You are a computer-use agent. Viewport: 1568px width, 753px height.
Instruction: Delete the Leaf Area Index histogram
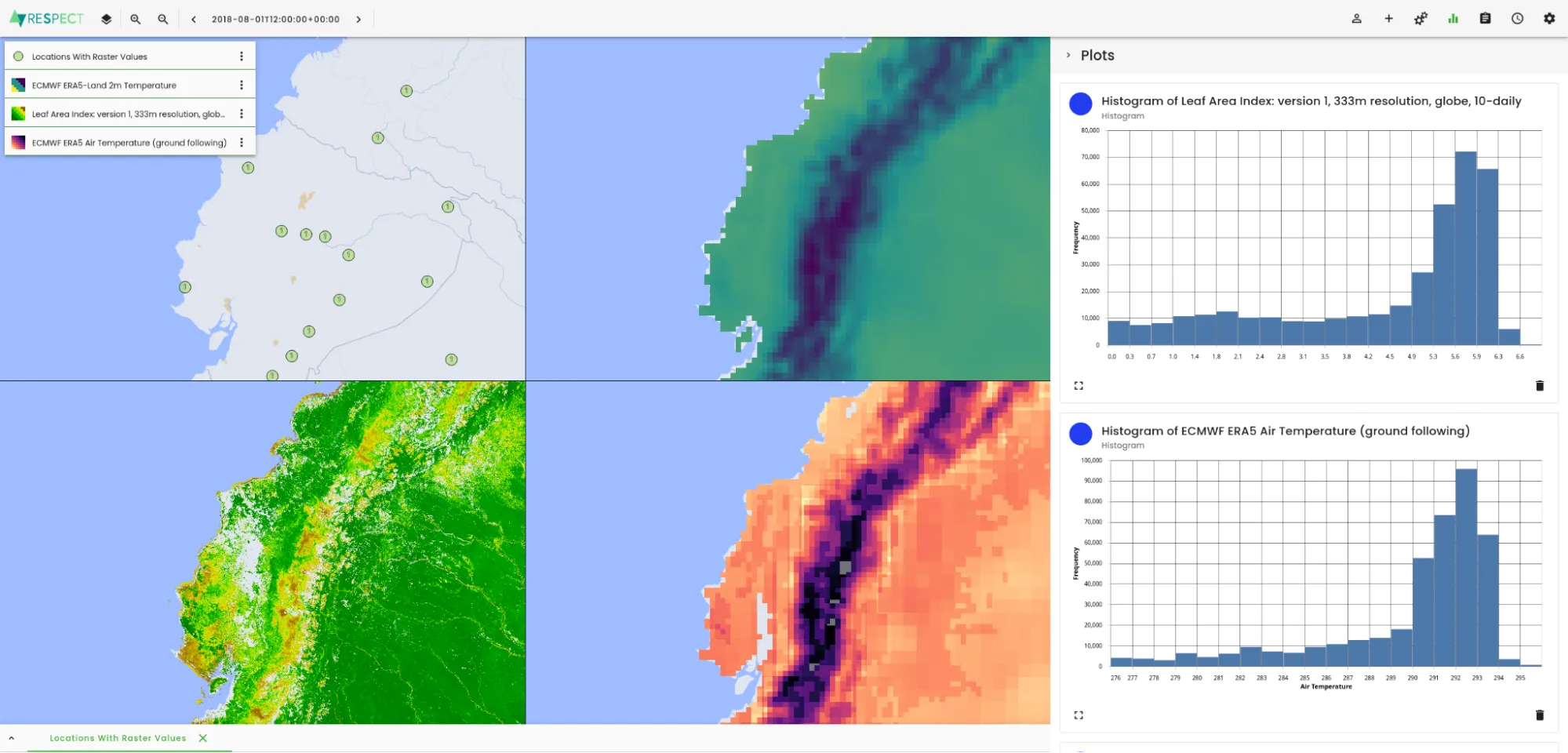coord(1539,386)
